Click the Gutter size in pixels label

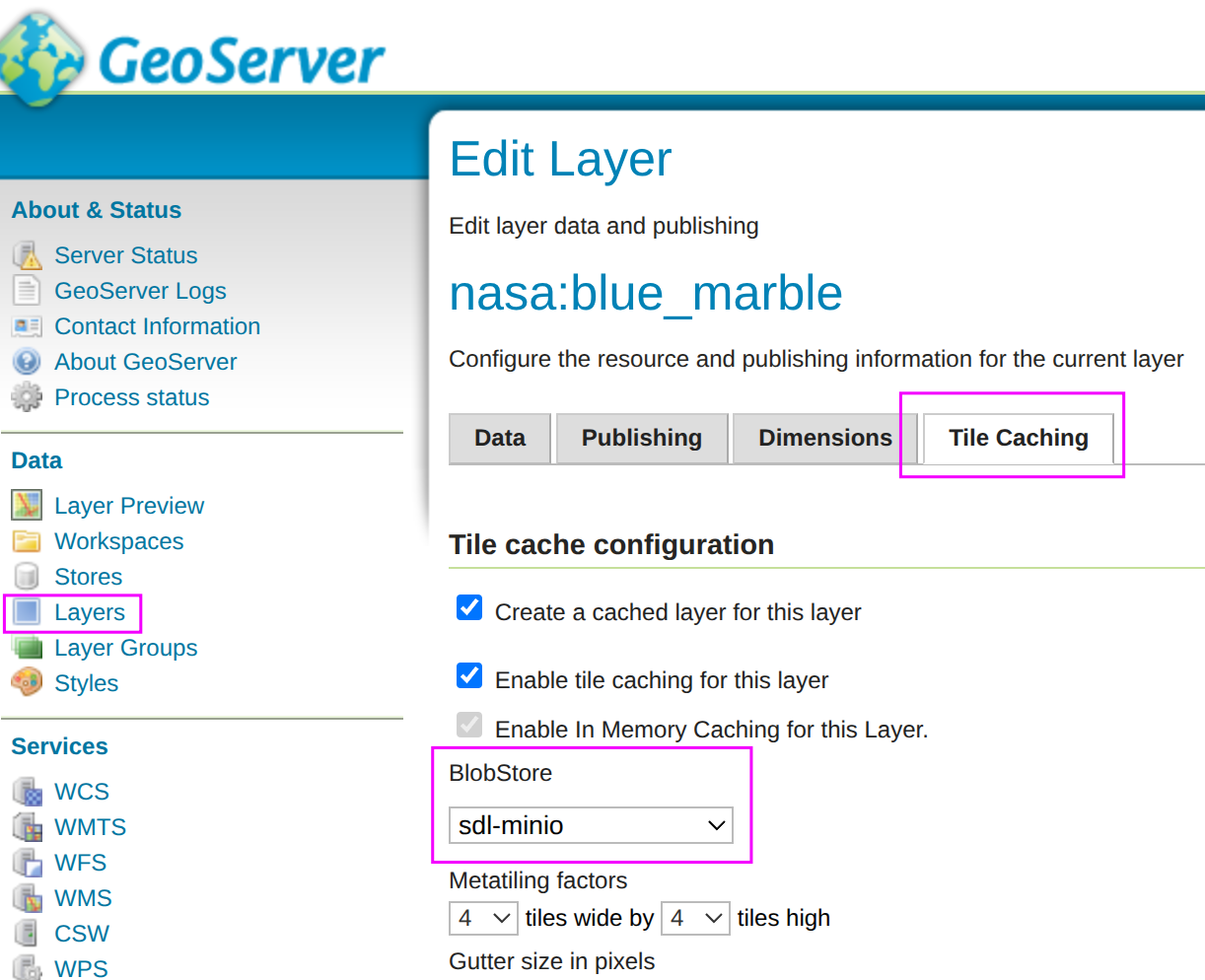(x=552, y=961)
